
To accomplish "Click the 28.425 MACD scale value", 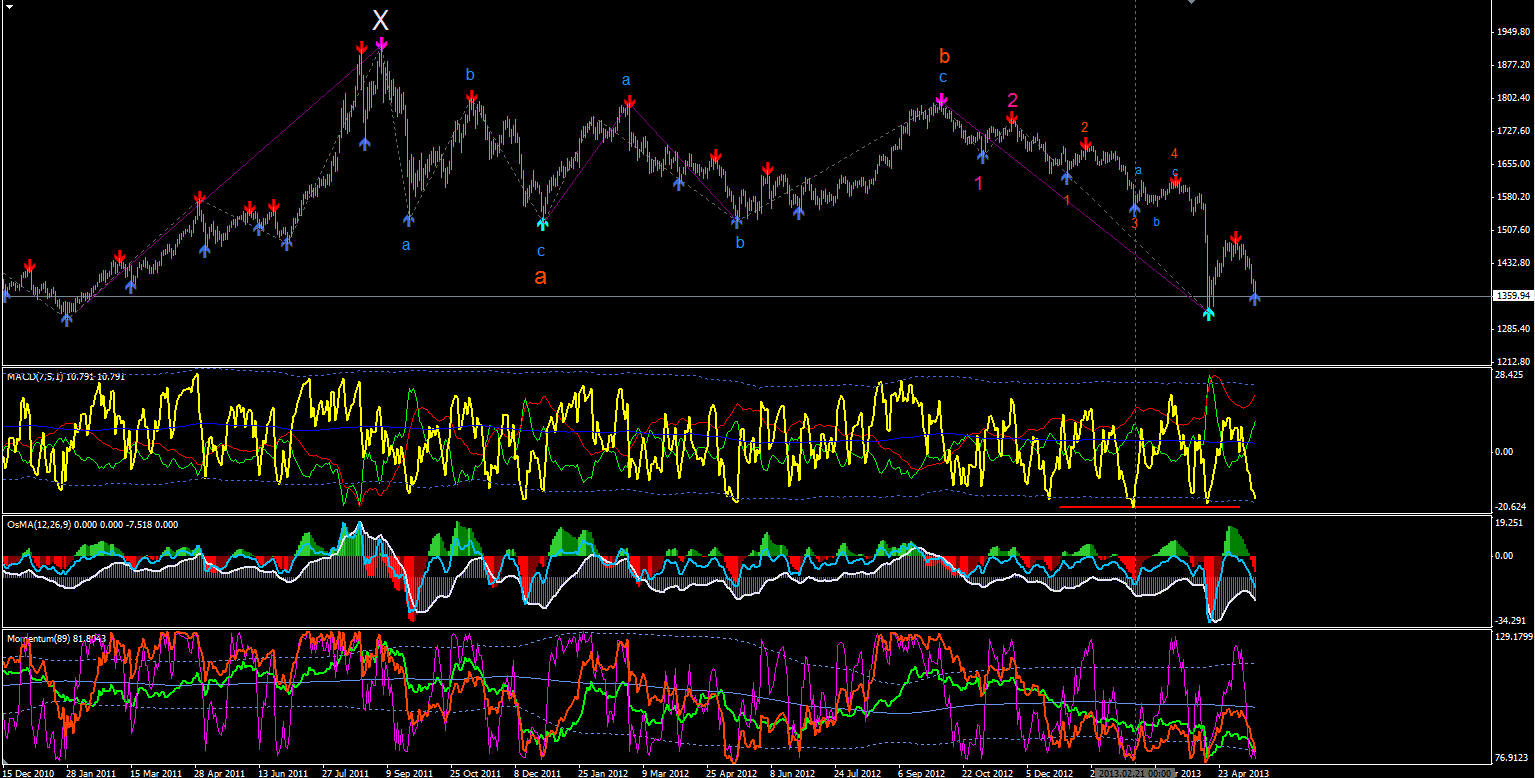I will 1510,375.
